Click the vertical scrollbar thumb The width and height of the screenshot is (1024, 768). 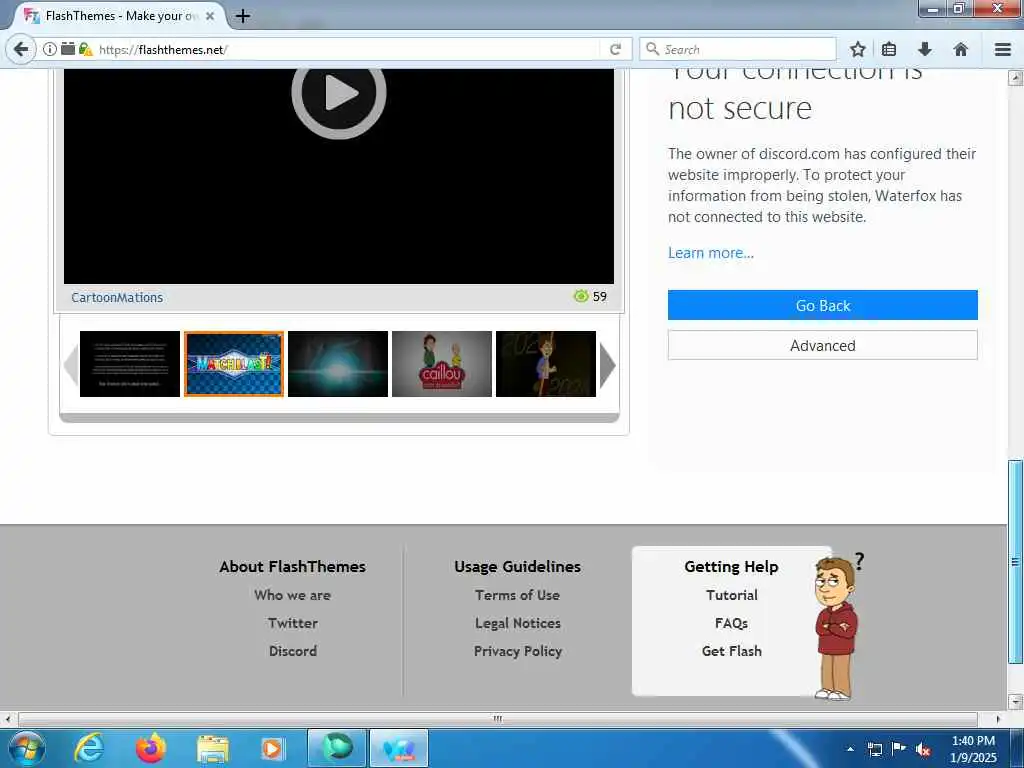click(1015, 562)
